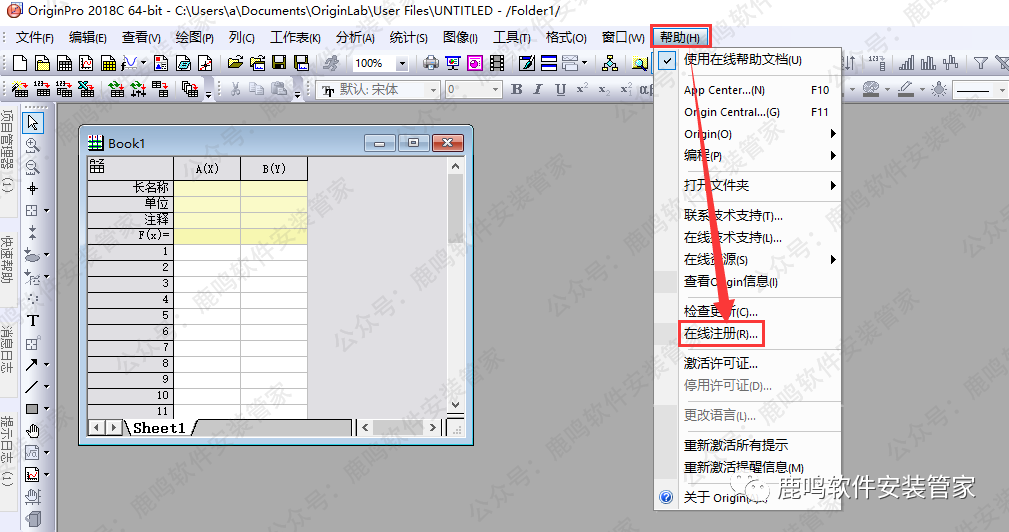Screen dimensions: 1009x532
Task: Click the 长名称 cell under column A(X)
Action: tap(207, 187)
